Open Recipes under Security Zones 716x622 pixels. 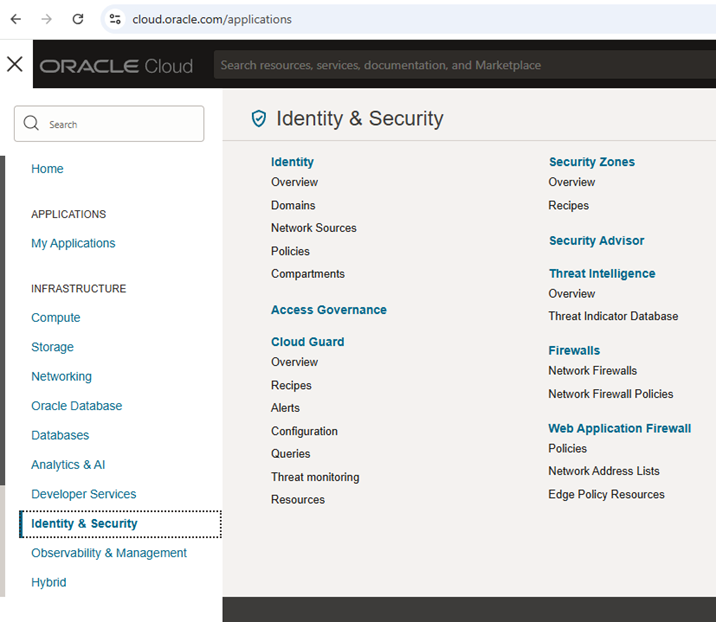coord(569,206)
